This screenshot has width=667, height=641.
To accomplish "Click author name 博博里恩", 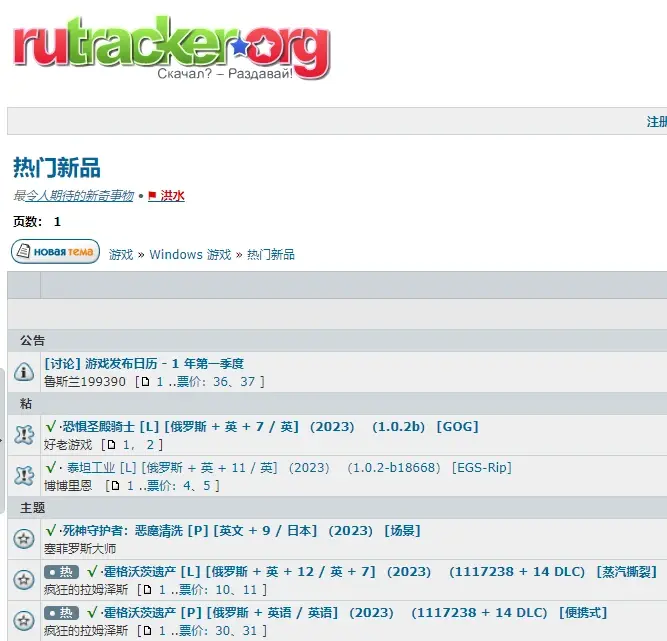I will pyautogui.click(x=68, y=485).
